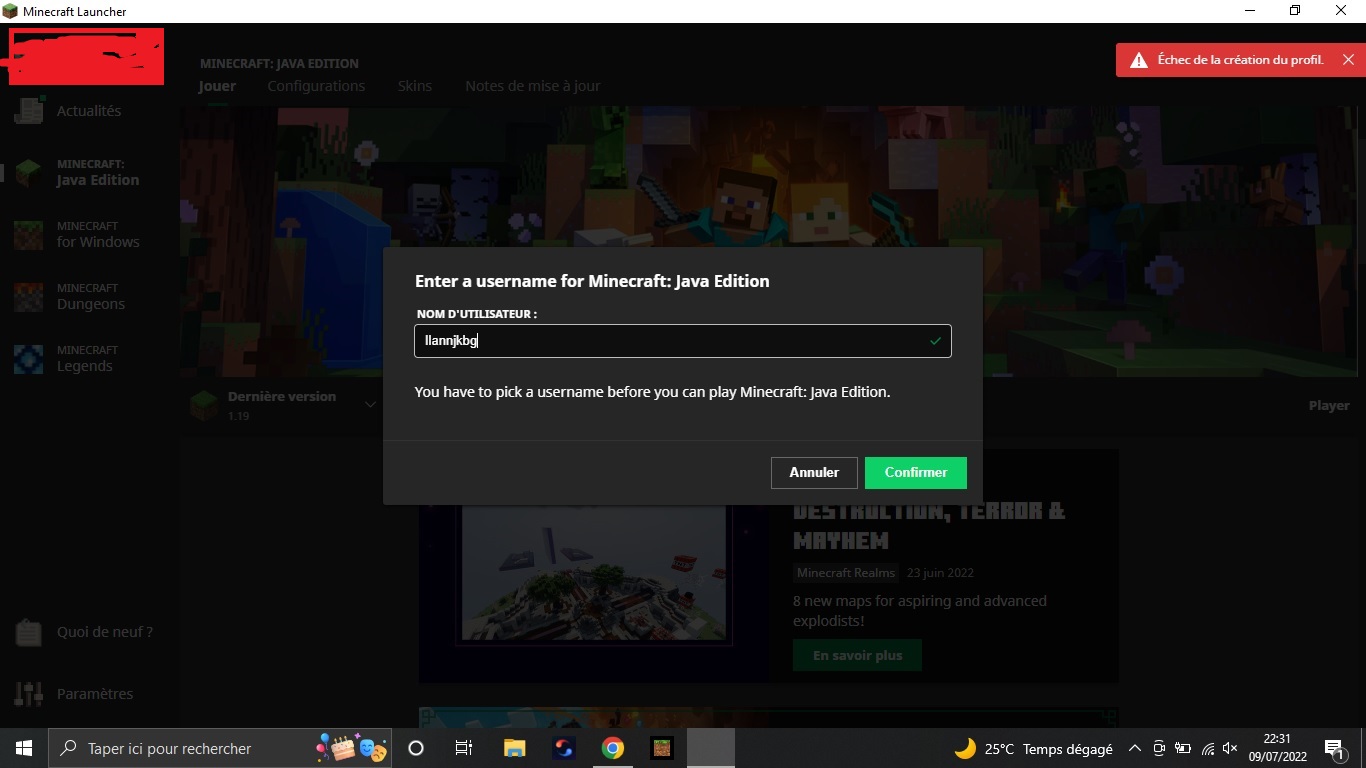Open the Minecraft Dungeons icon
Screen dimensions: 1366x768
(29, 297)
